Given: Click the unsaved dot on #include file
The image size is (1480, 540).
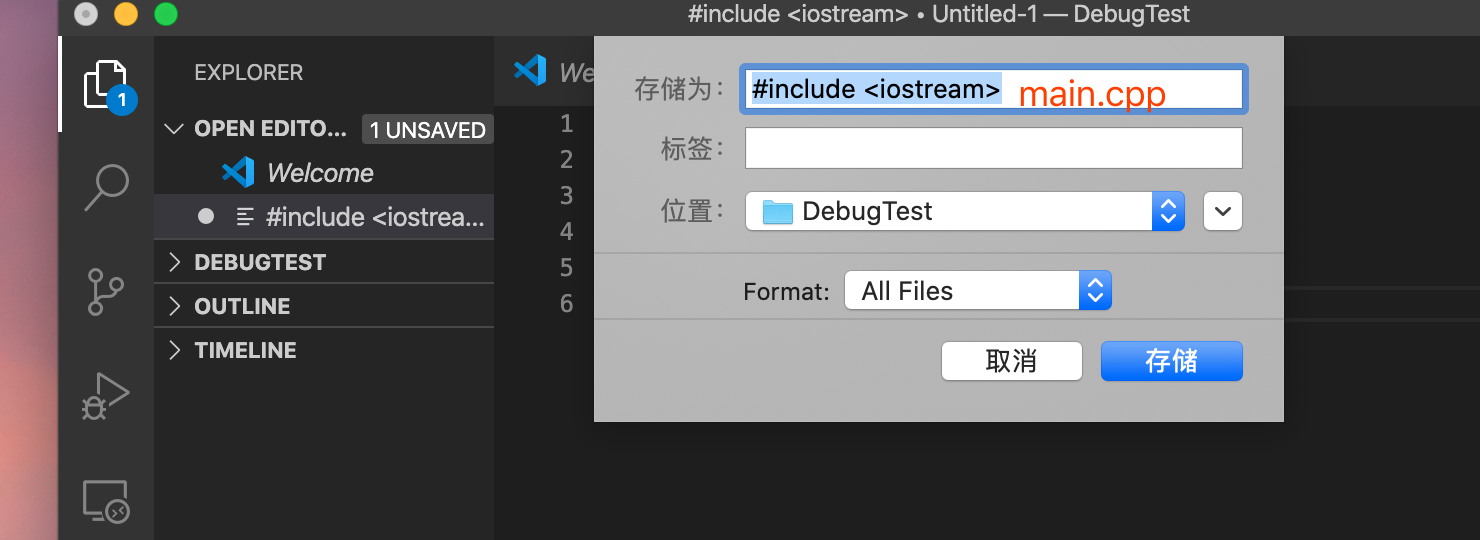Looking at the screenshot, I should click(206, 217).
